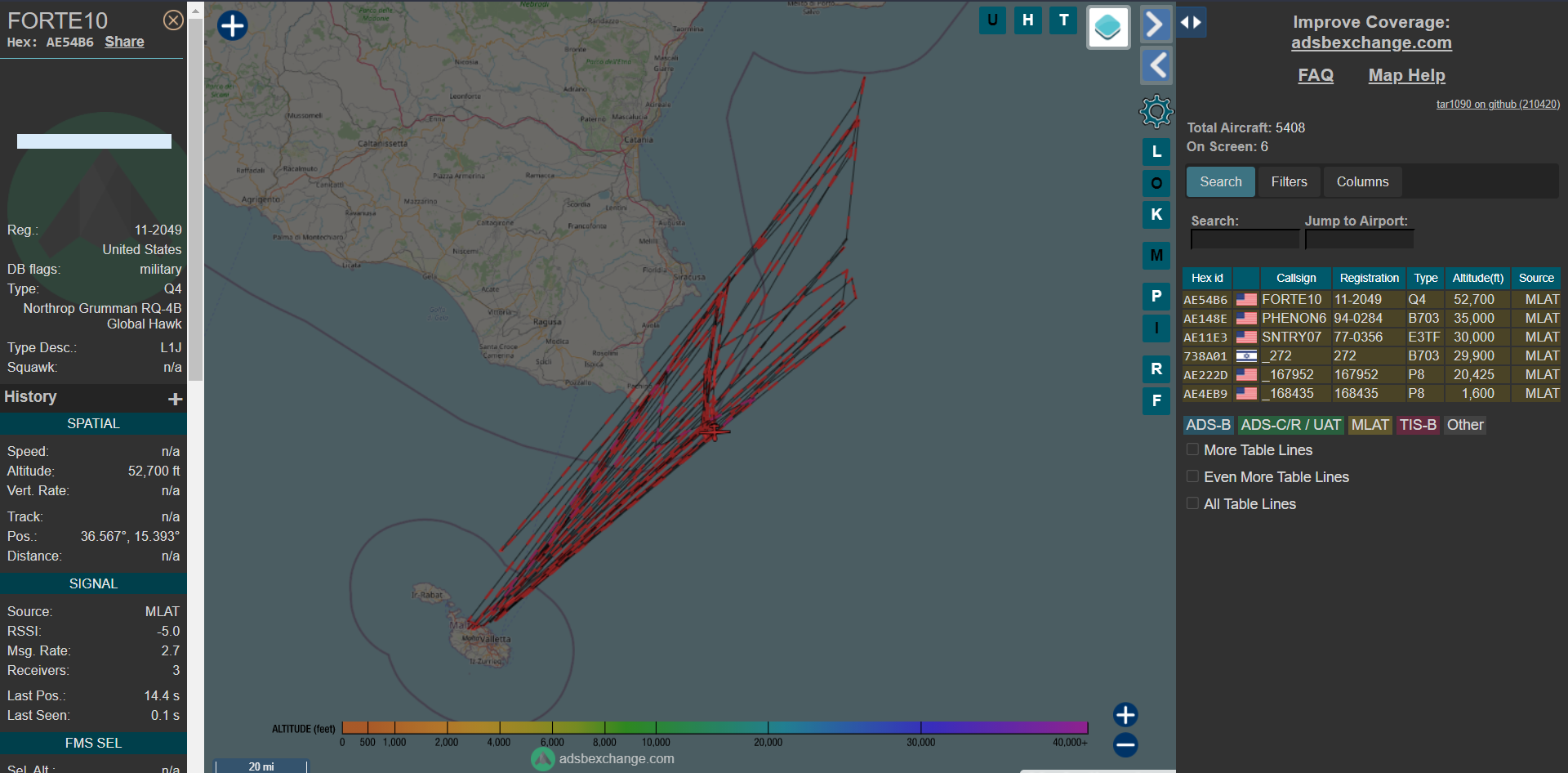The image size is (1568, 773).
Task: Focus the Jump to Airport field
Action: click(x=1359, y=239)
